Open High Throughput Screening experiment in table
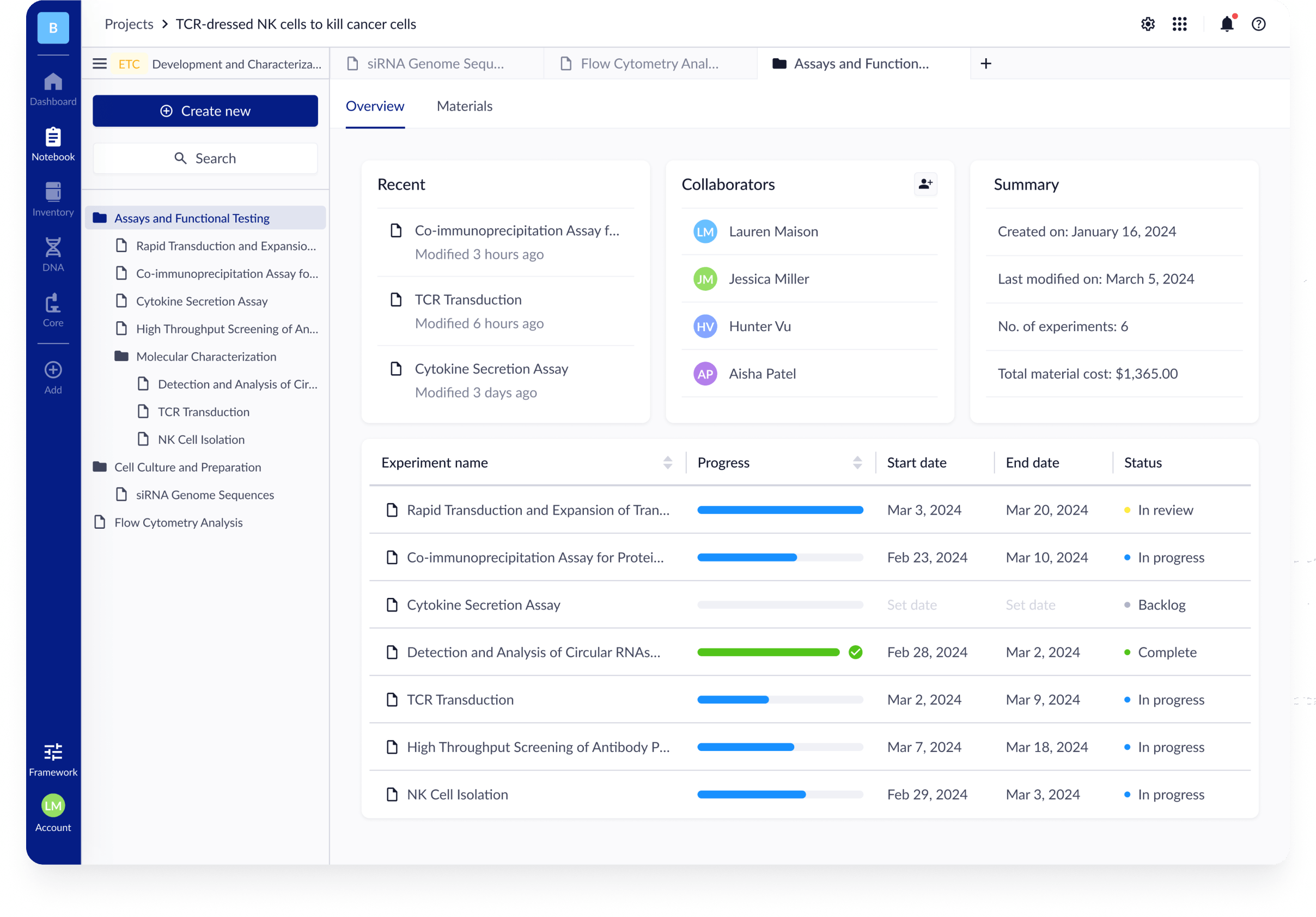The width and height of the screenshot is (1316, 917). click(538, 747)
